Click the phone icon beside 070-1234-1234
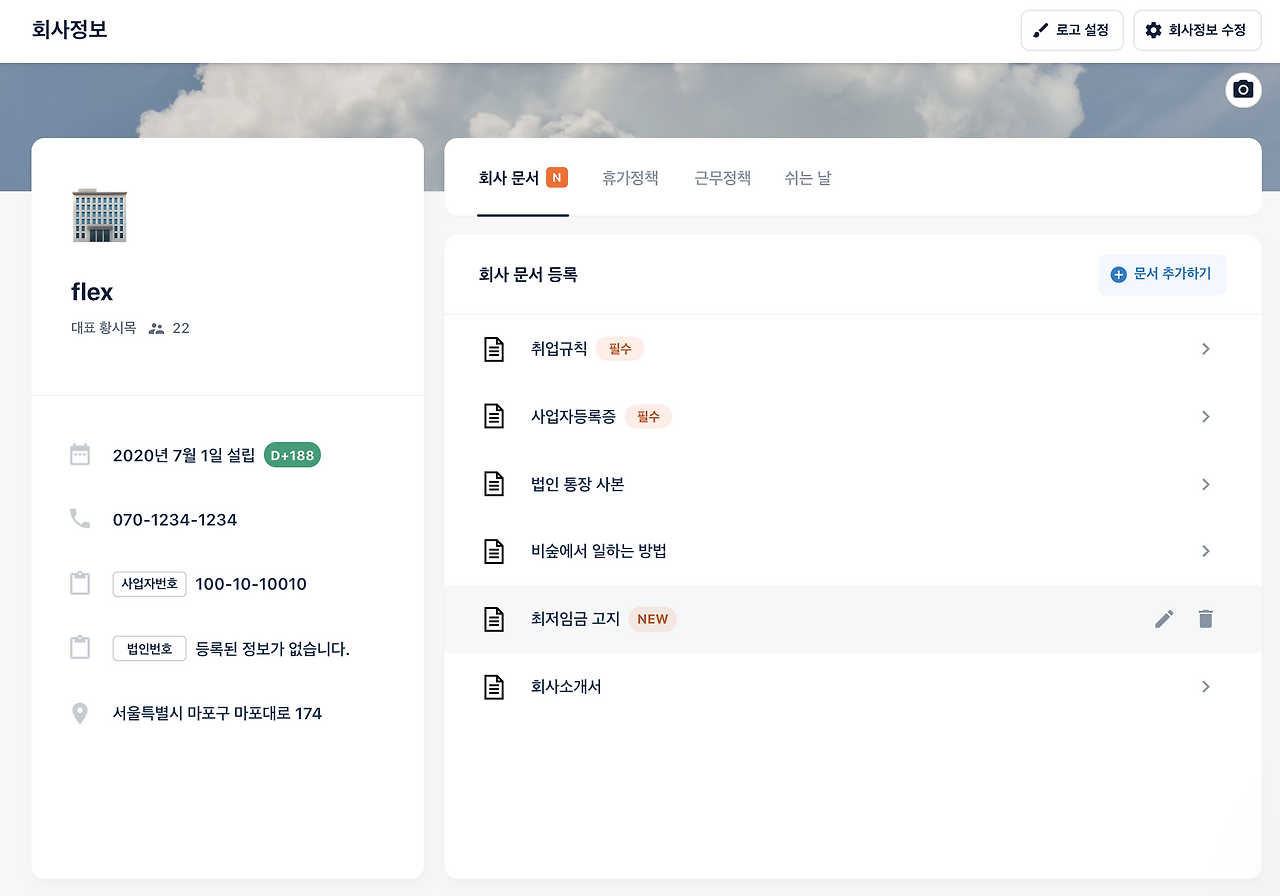This screenshot has height=896, width=1280. (80, 519)
